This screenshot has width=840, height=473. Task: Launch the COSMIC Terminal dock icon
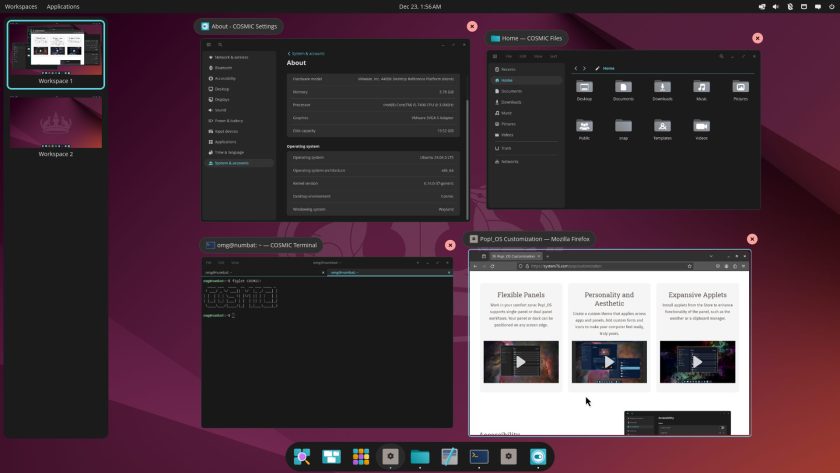tap(479, 456)
